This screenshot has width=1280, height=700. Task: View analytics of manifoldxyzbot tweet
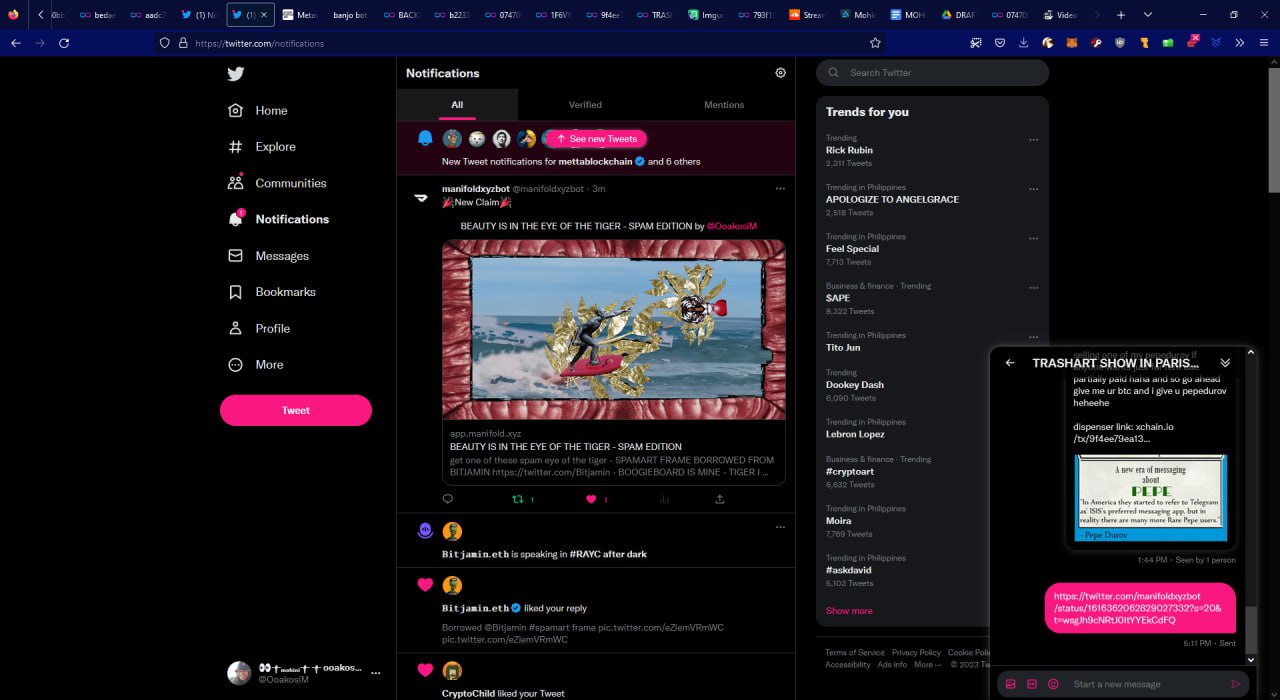664,499
